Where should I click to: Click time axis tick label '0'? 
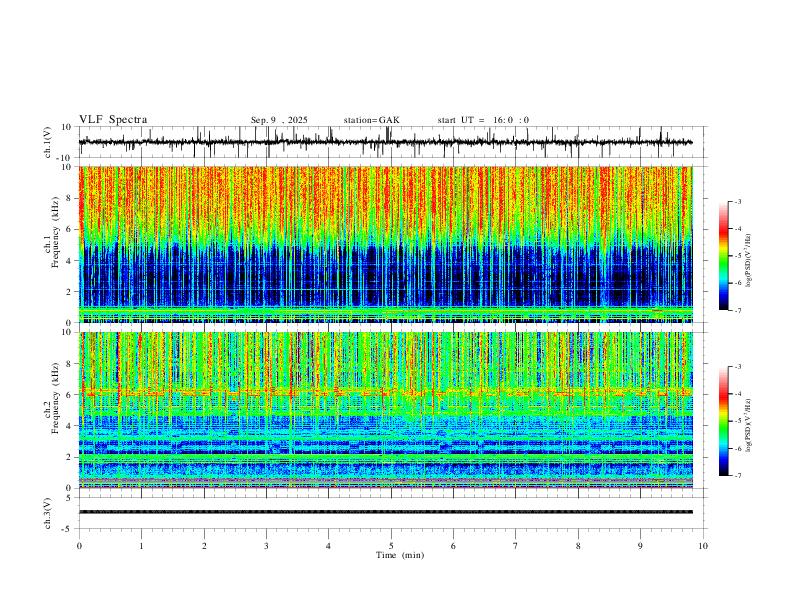pos(79,546)
